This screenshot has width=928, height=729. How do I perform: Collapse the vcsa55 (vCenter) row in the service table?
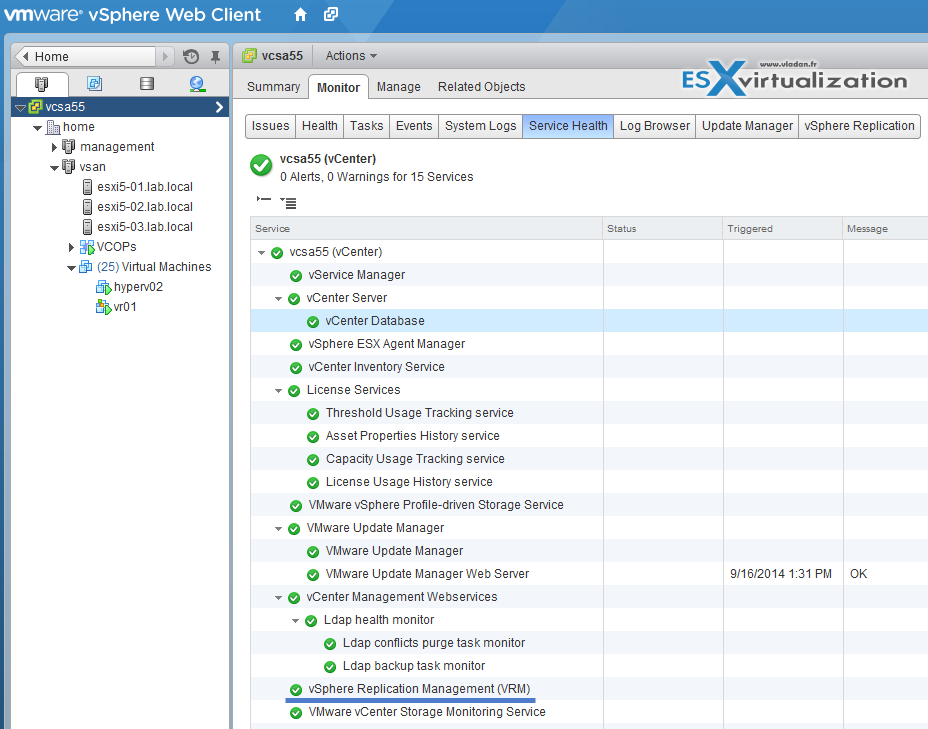261,253
